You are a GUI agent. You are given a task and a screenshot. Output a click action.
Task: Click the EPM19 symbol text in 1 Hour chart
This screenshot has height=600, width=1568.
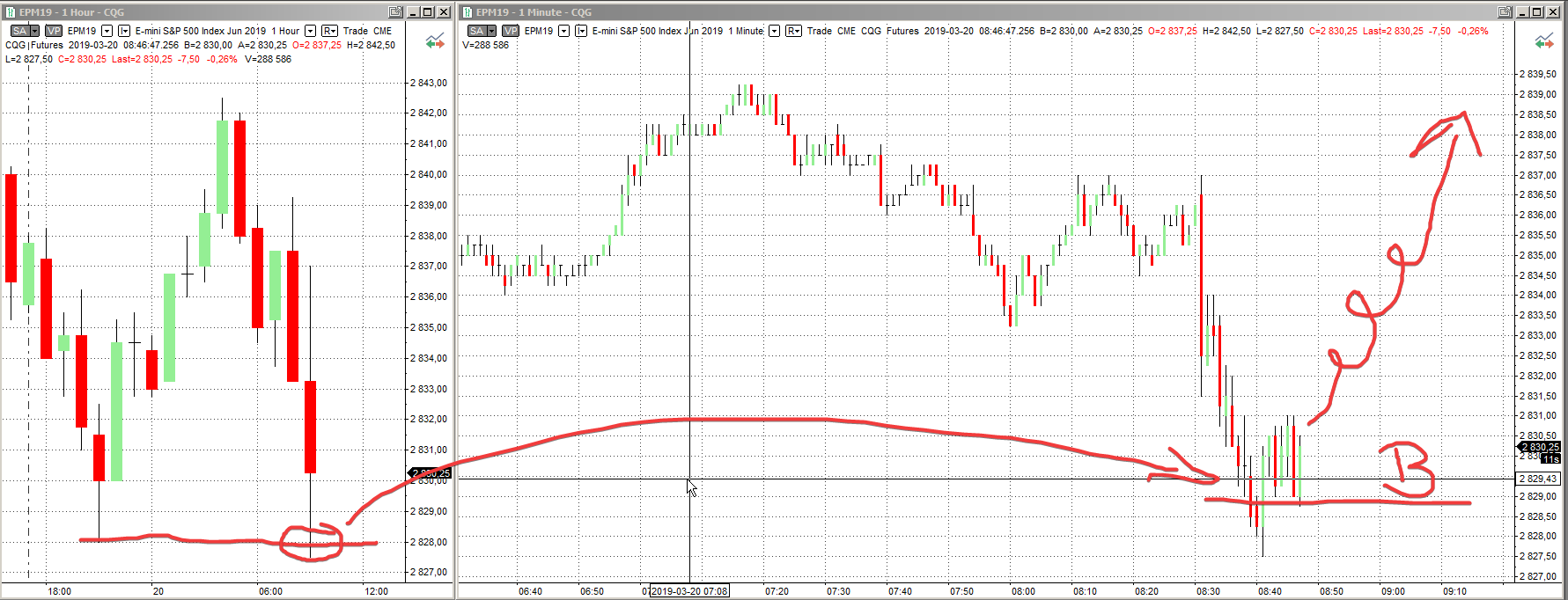click(82, 31)
